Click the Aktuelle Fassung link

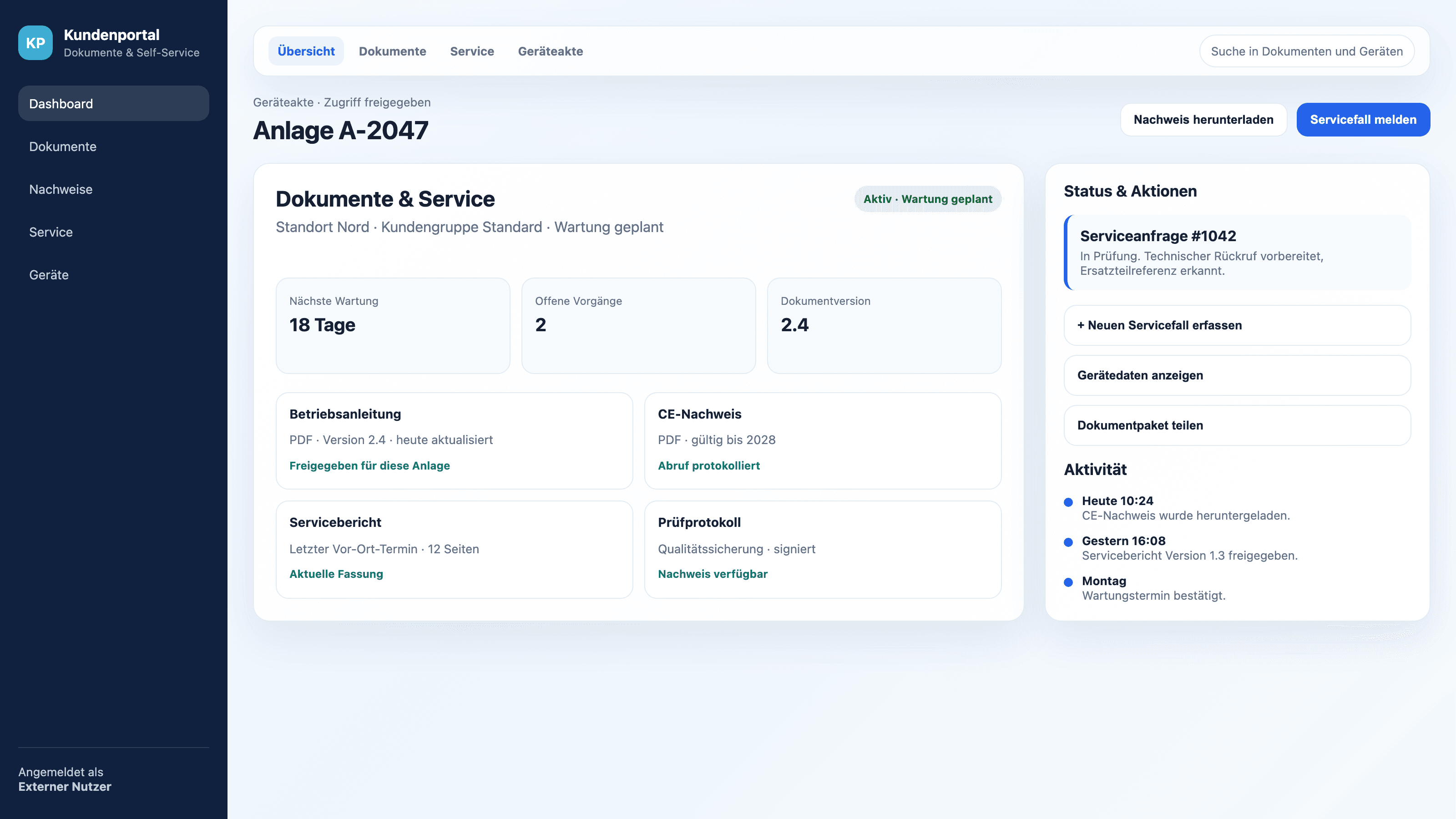(336, 574)
